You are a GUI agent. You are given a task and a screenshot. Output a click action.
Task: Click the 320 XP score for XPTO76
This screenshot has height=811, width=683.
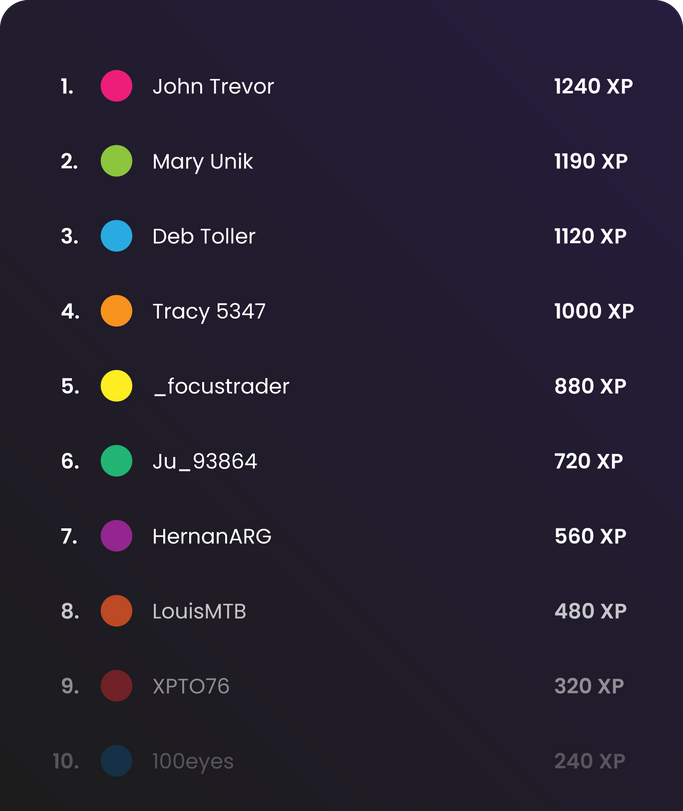(589, 686)
